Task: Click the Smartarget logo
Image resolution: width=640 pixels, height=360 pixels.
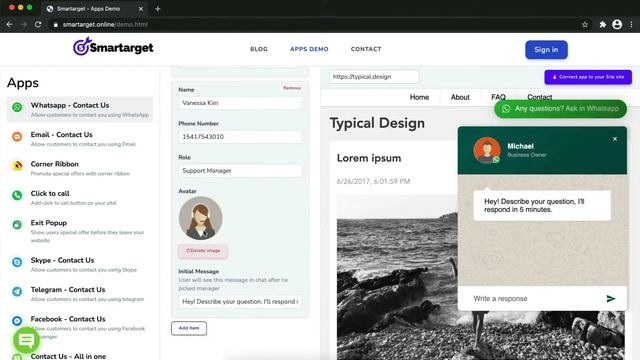Action: pyautogui.click(x=113, y=47)
